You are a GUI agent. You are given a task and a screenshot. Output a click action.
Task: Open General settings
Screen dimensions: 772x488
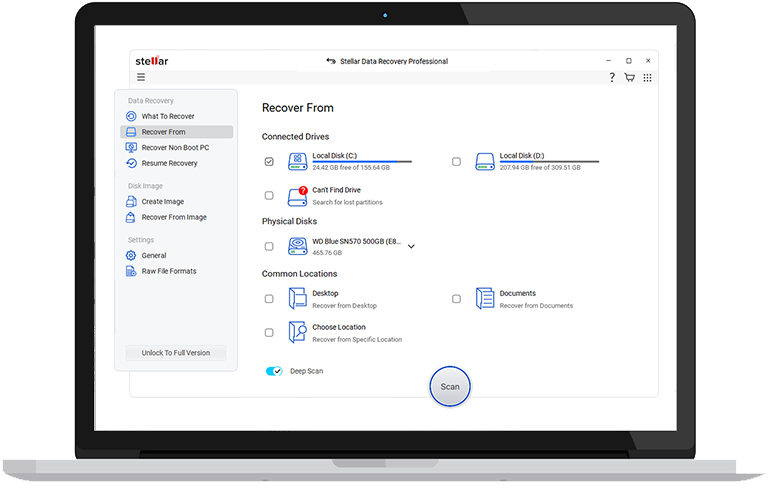pyautogui.click(x=176, y=255)
